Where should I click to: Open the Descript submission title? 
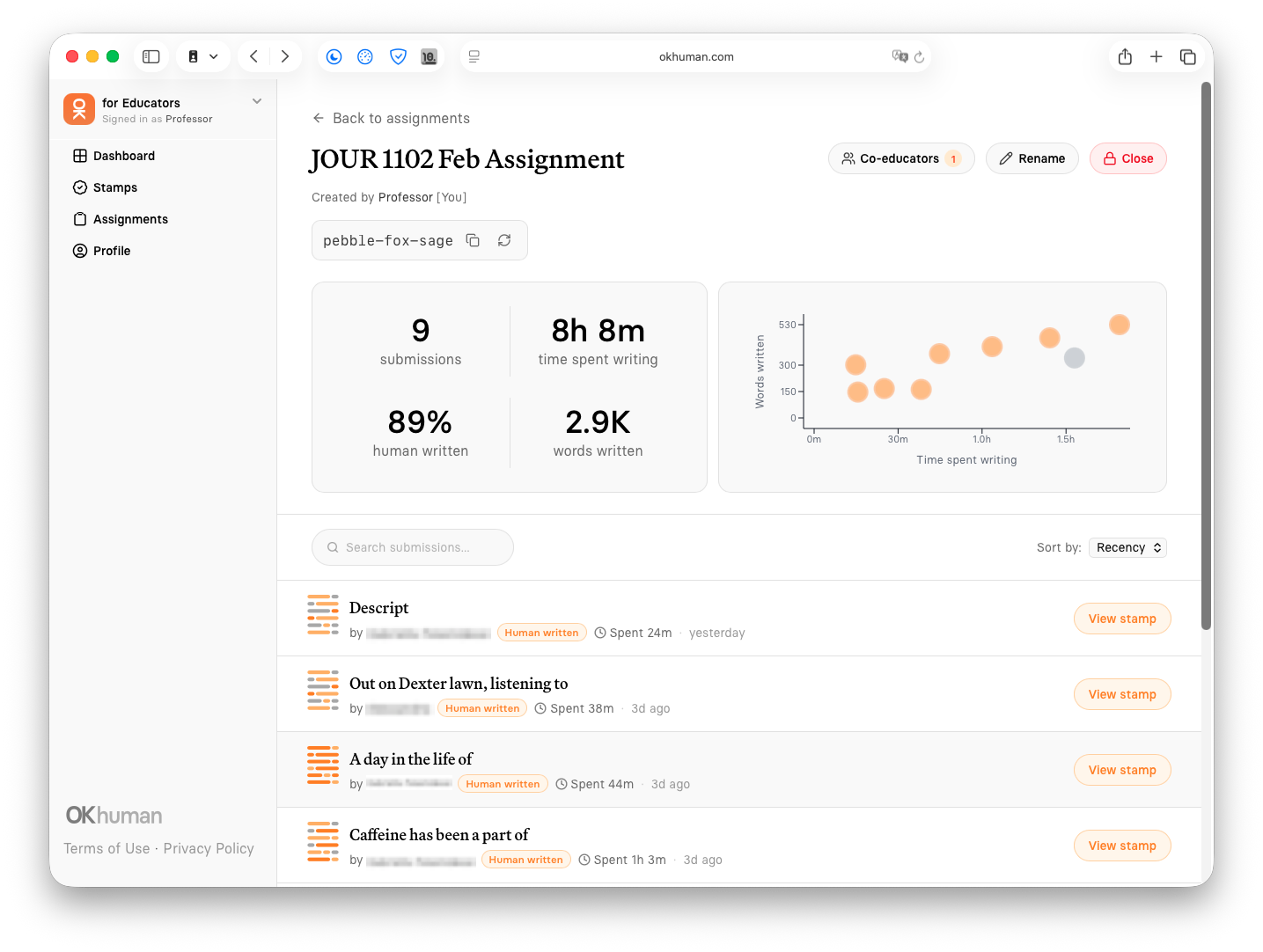click(x=378, y=608)
